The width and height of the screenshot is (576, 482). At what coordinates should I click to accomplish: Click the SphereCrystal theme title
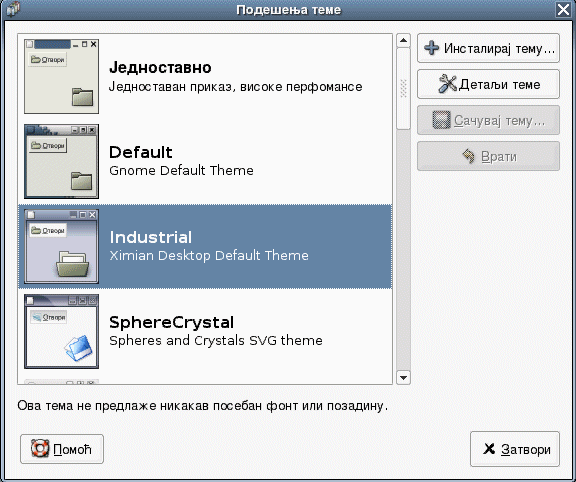pos(172,323)
